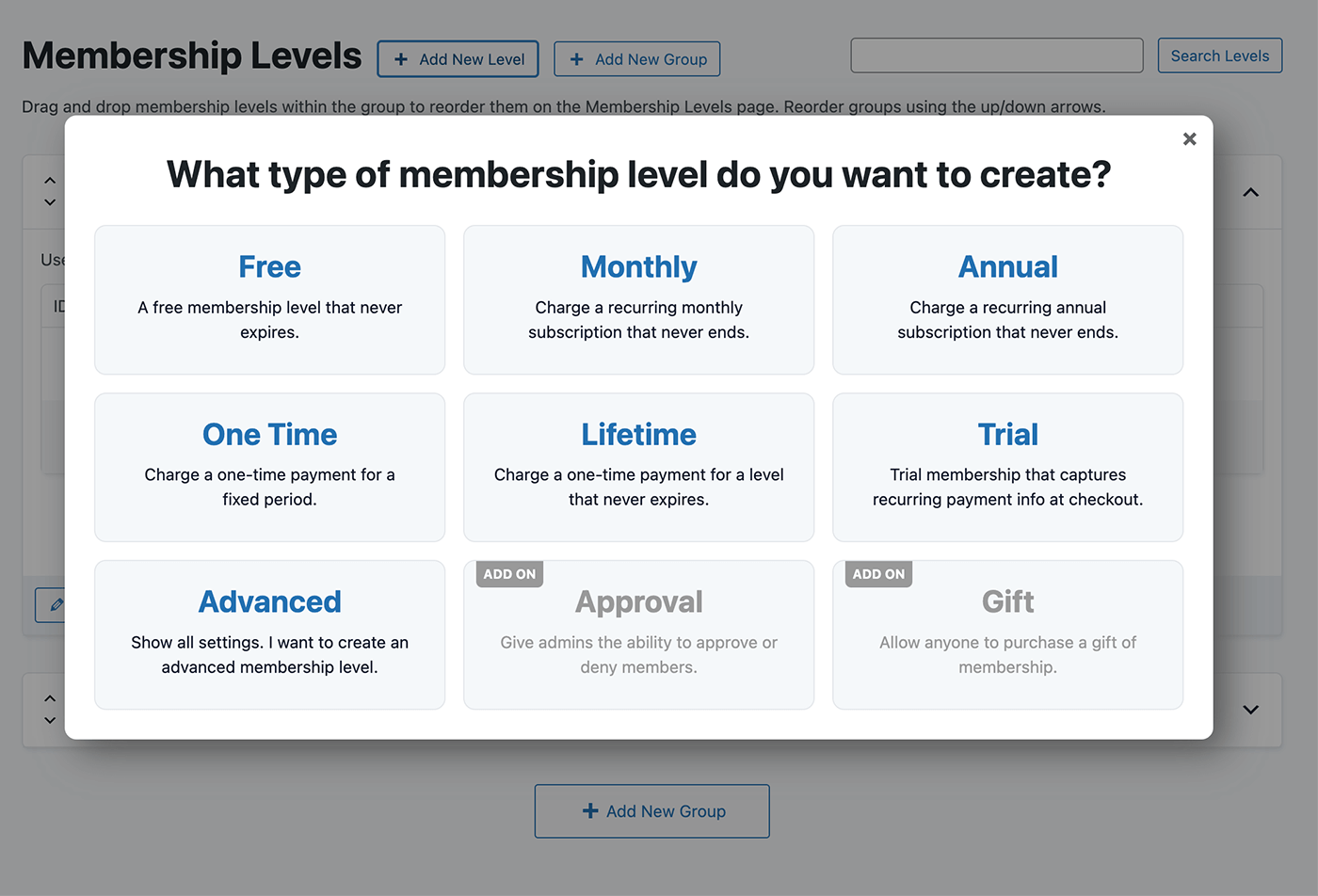The image size is (1318, 896).
Task: Expand the second group panel chevron
Action: tap(1250, 710)
